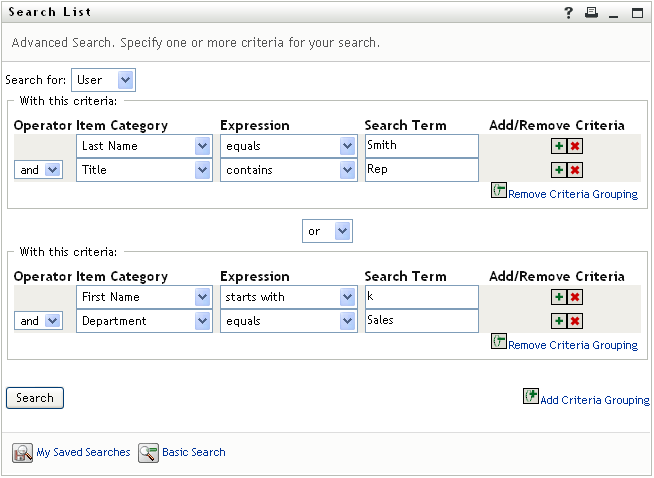
Task: Open the 'starts with' expression dropdown
Action: [x=289, y=297]
